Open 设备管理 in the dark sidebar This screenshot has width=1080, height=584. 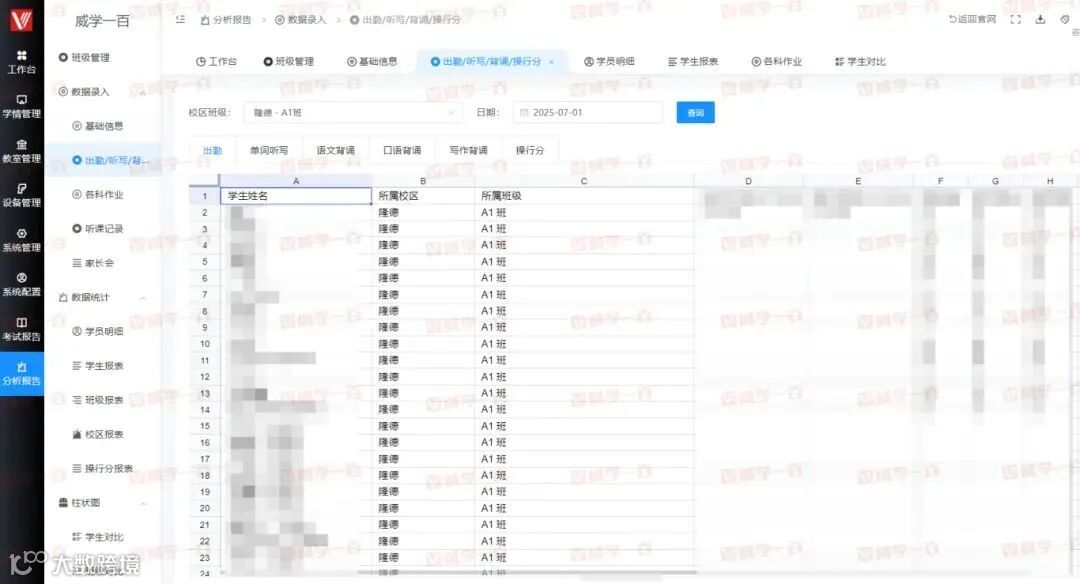click(x=21, y=196)
